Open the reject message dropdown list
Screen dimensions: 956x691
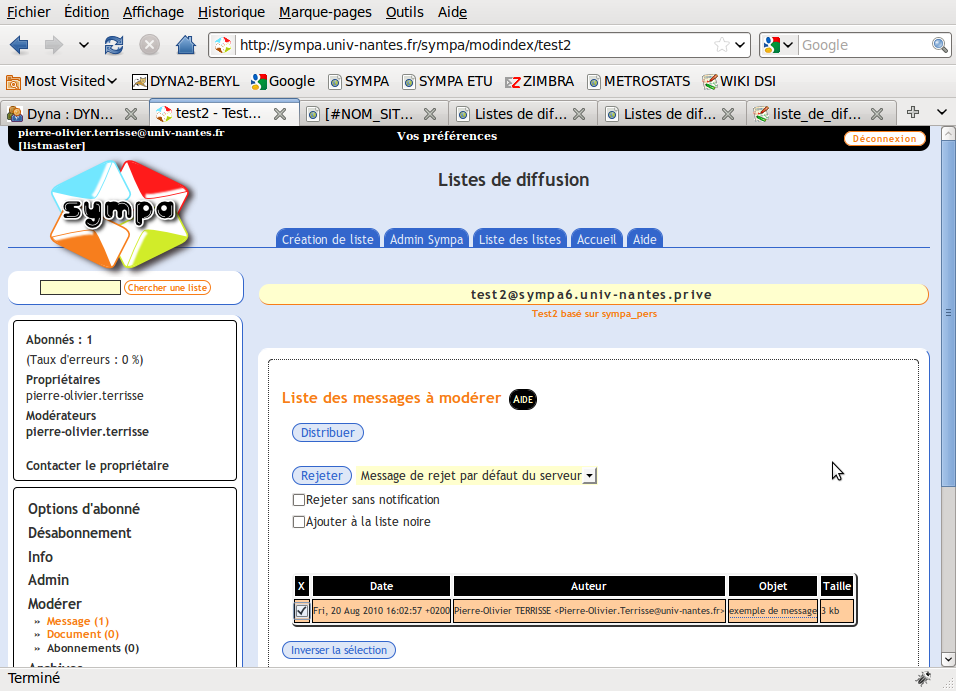(x=589, y=477)
